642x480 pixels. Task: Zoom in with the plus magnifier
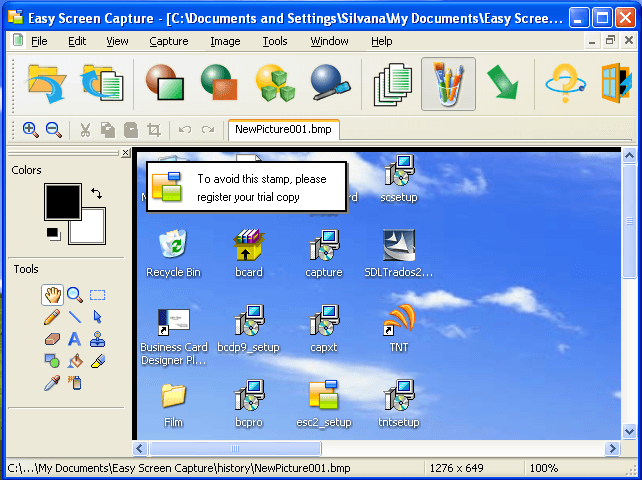tap(31, 130)
